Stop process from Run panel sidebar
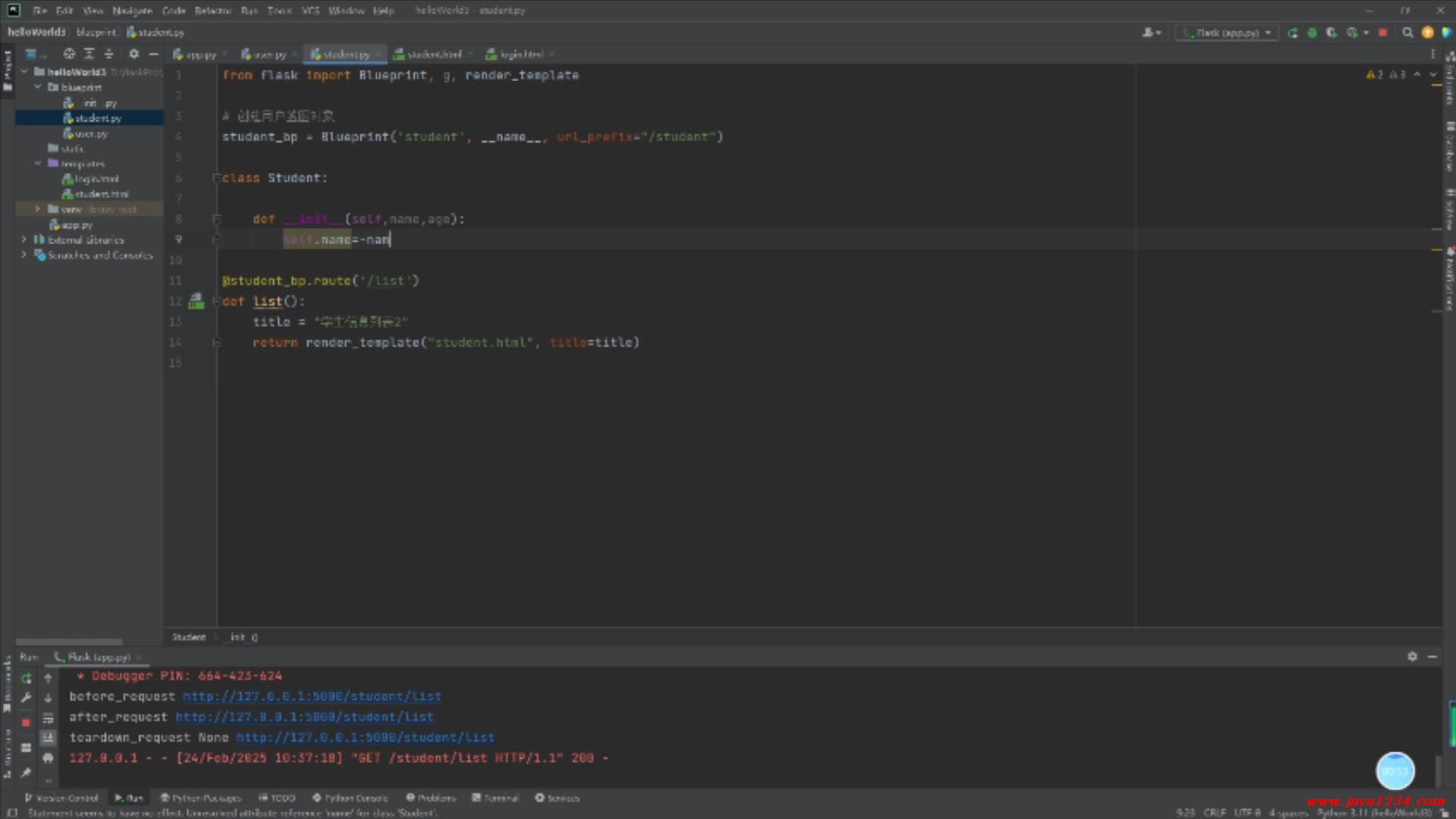Screen dimensions: 1456x819 (x=26, y=722)
